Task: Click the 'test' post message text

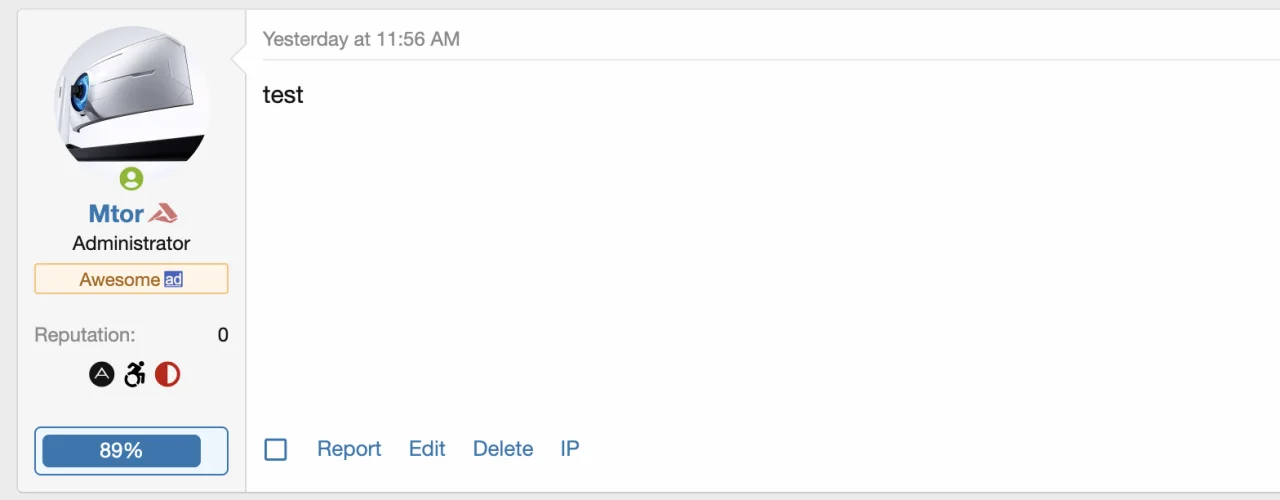Action: coord(283,95)
